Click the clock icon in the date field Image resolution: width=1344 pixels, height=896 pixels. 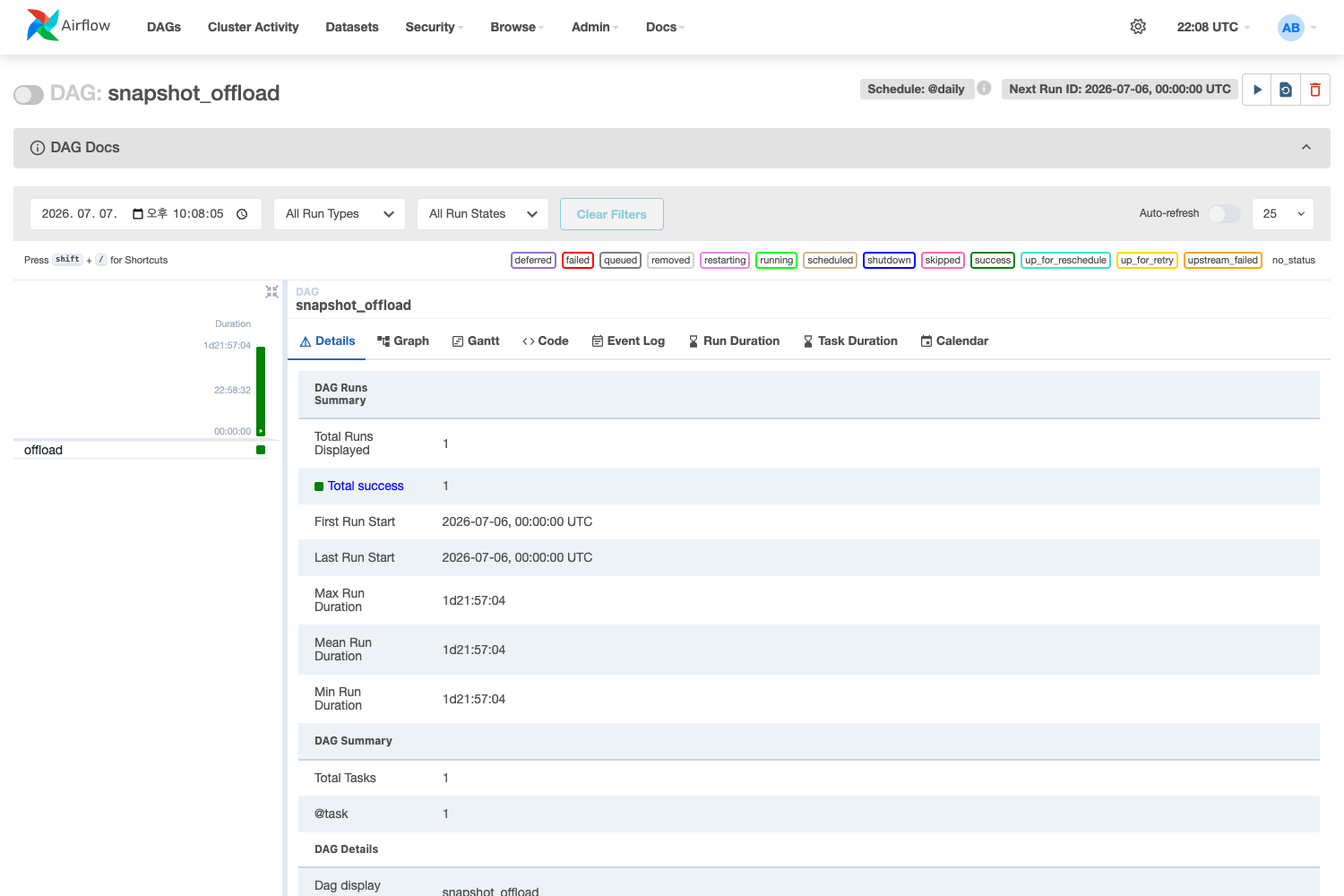pos(242,214)
